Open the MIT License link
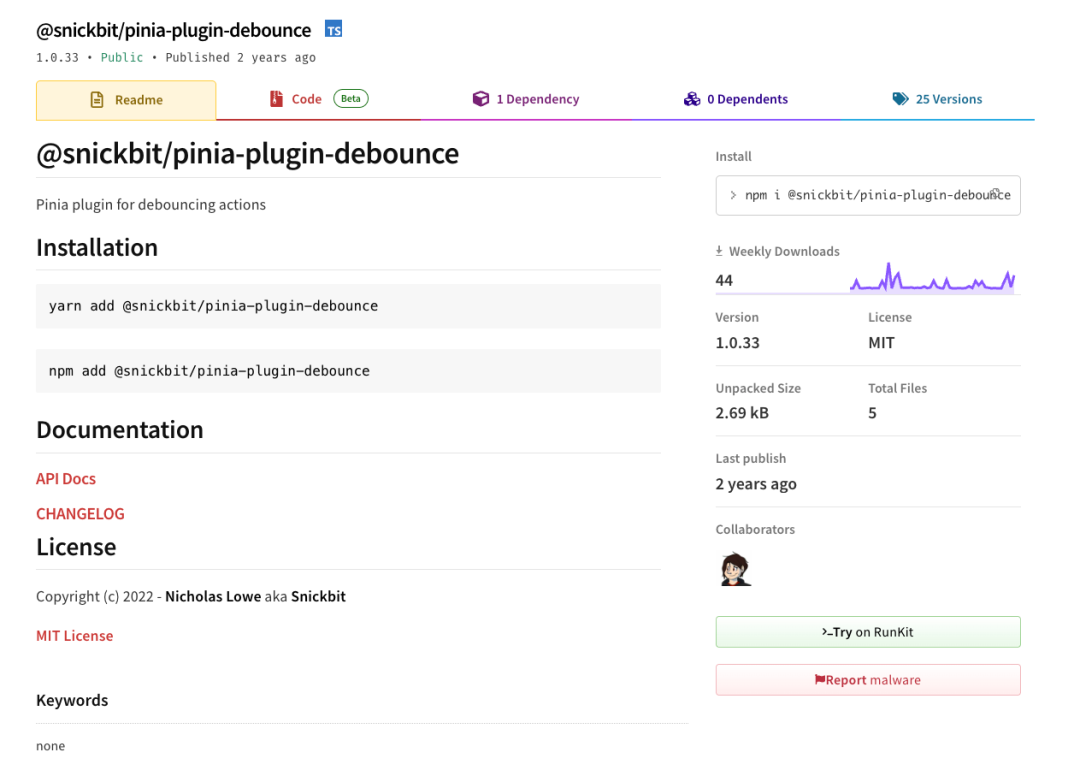 (x=74, y=635)
